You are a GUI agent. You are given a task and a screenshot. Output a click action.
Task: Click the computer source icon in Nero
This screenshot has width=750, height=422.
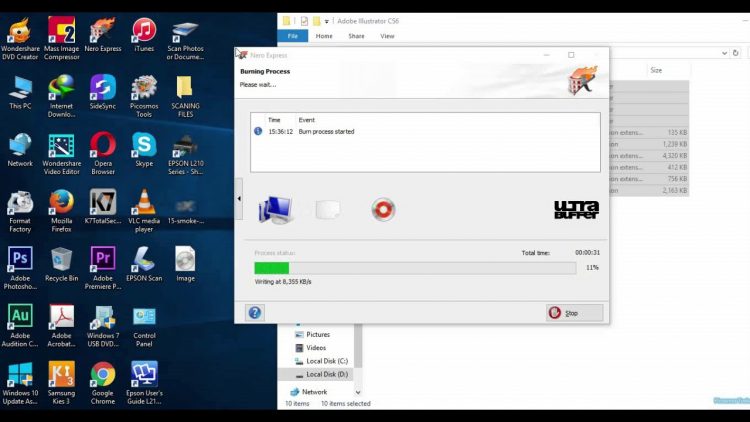[276, 210]
